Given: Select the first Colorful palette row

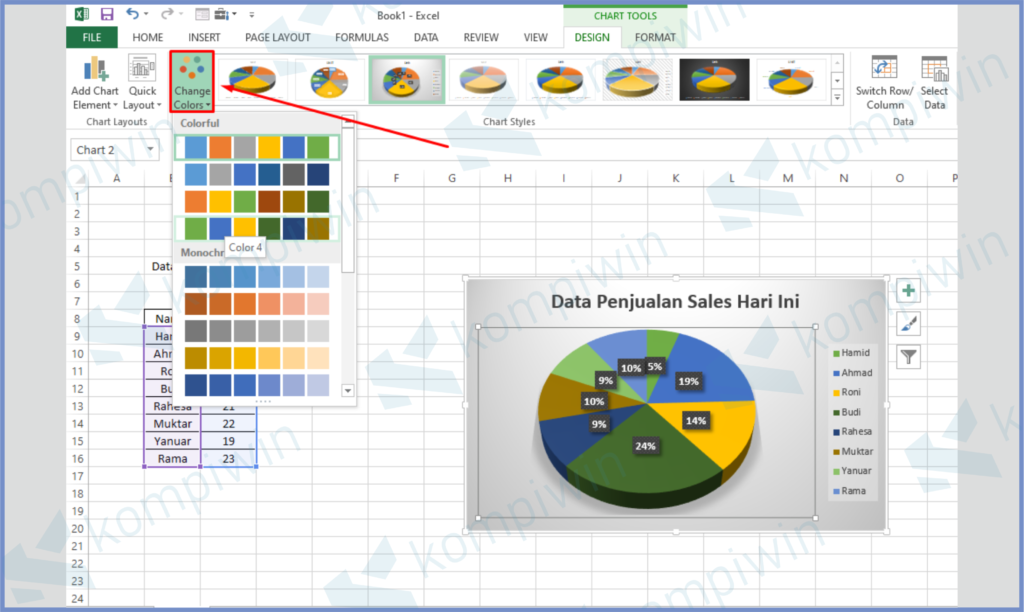Looking at the screenshot, I should (257, 148).
